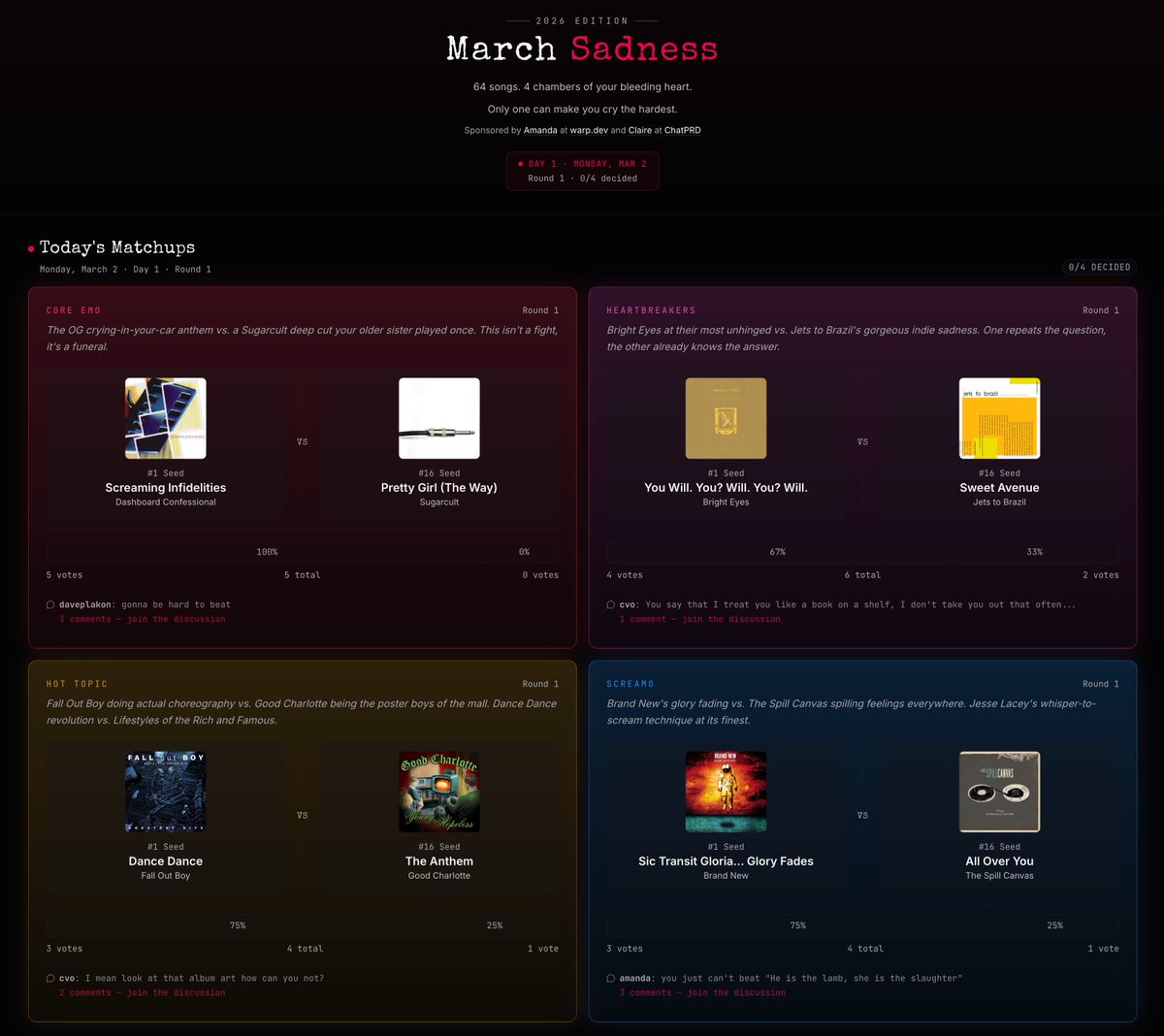Click daveplakon comment username

pos(84,604)
